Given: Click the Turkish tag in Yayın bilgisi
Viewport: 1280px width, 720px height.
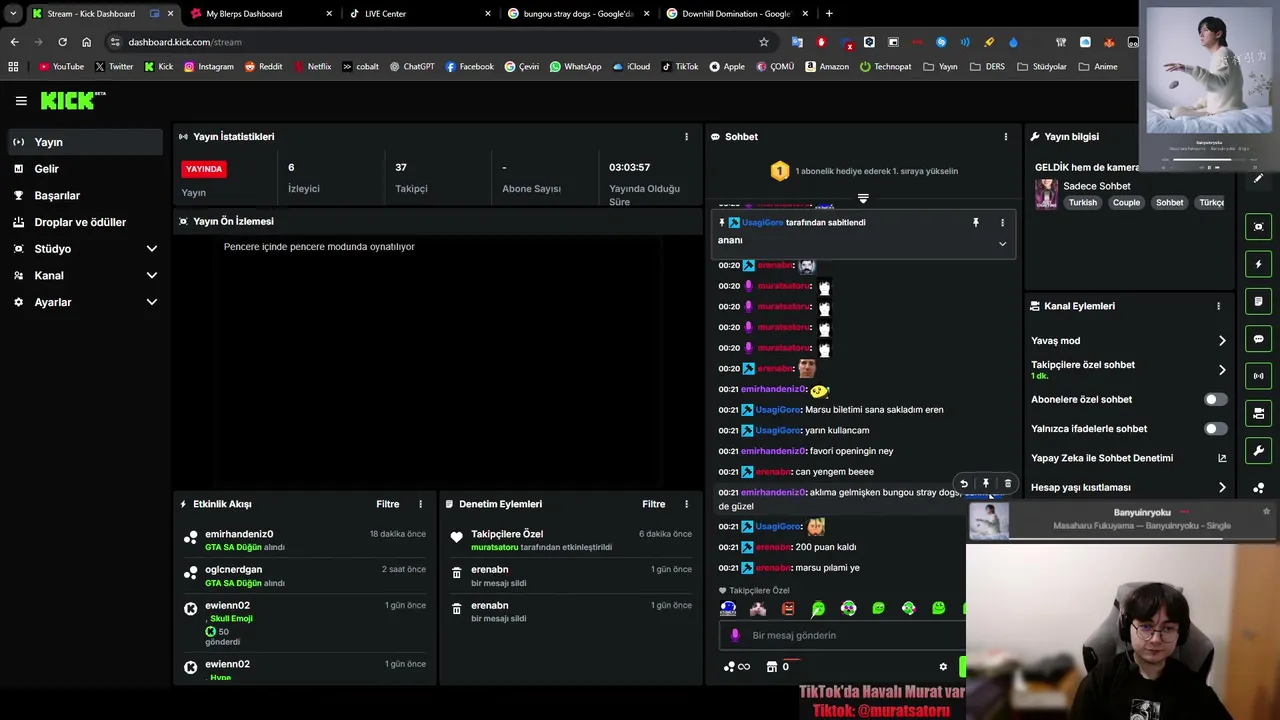Looking at the screenshot, I should [1082, 203].
